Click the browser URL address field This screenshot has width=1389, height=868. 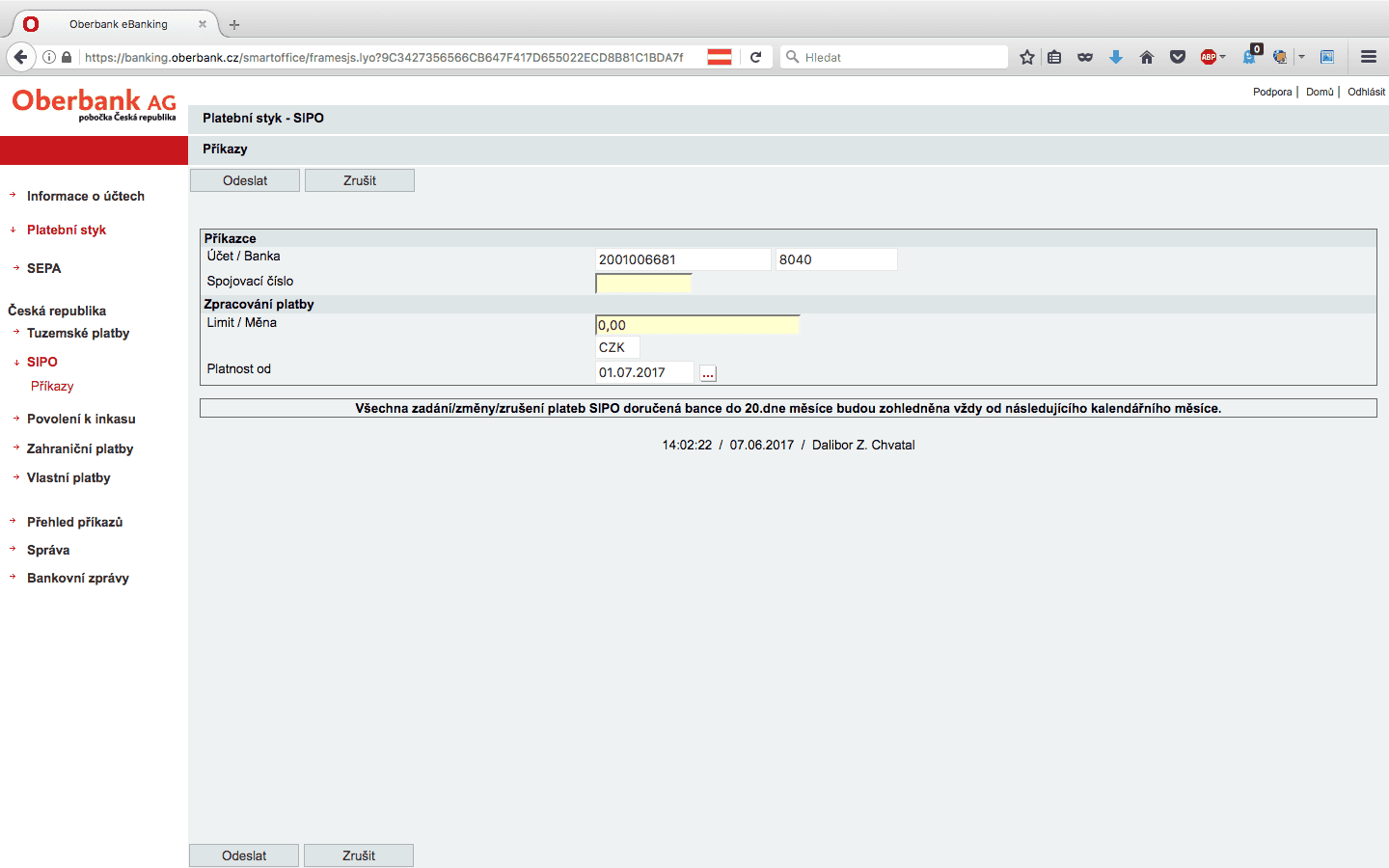tap(384, 57)
